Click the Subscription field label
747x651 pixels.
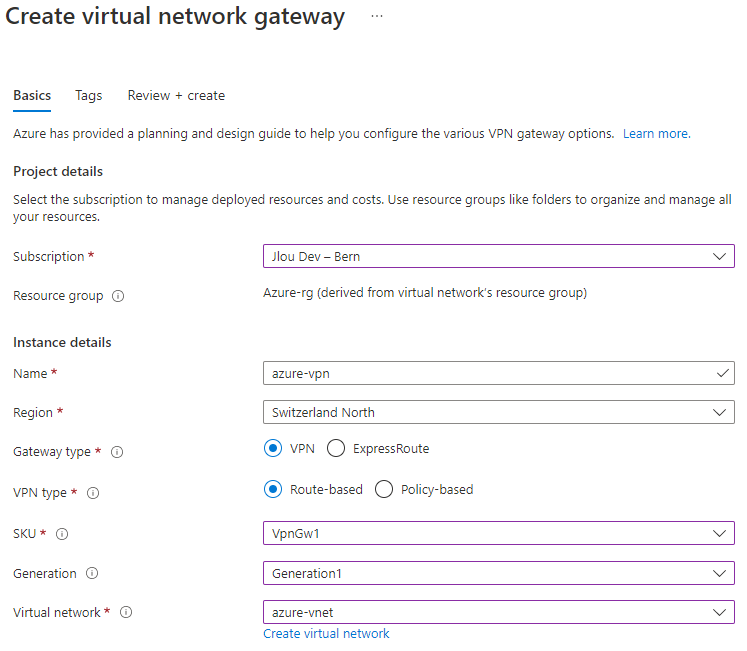tap(49, 256)
